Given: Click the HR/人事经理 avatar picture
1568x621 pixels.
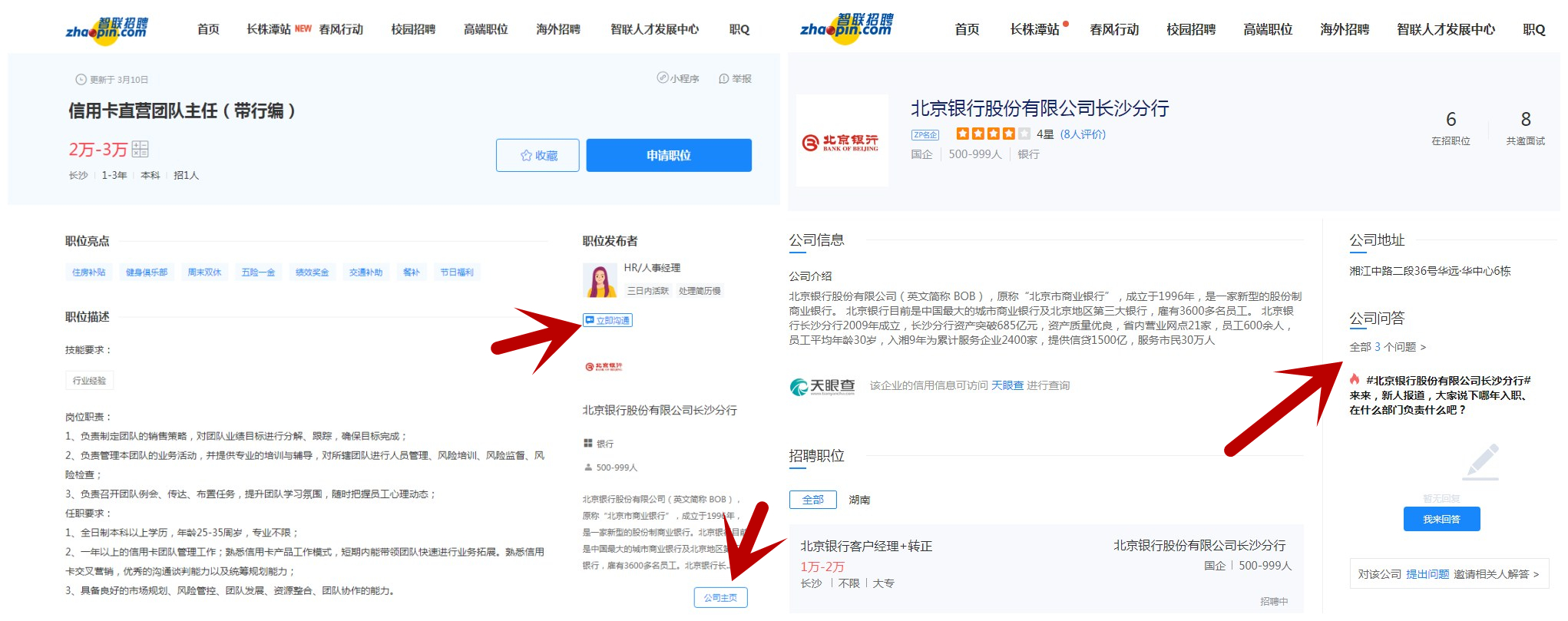Looking at the screenshot, I should pyautogui.click(x=600, y=280).
